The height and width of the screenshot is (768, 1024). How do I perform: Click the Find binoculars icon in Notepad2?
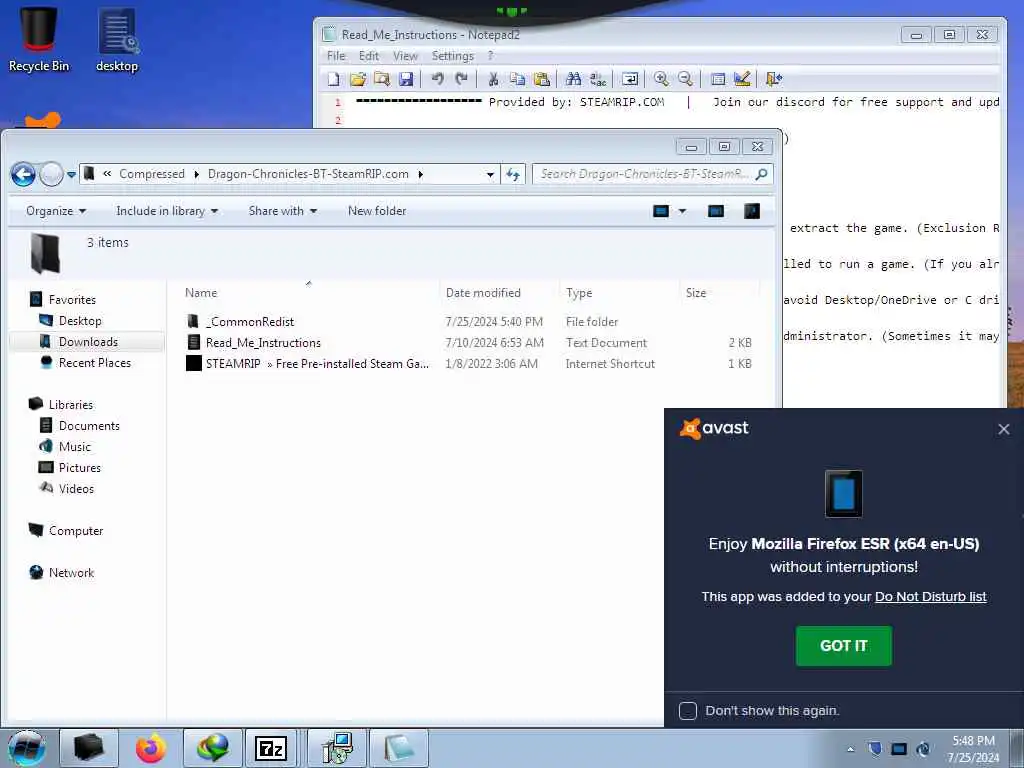click(573, 79)
